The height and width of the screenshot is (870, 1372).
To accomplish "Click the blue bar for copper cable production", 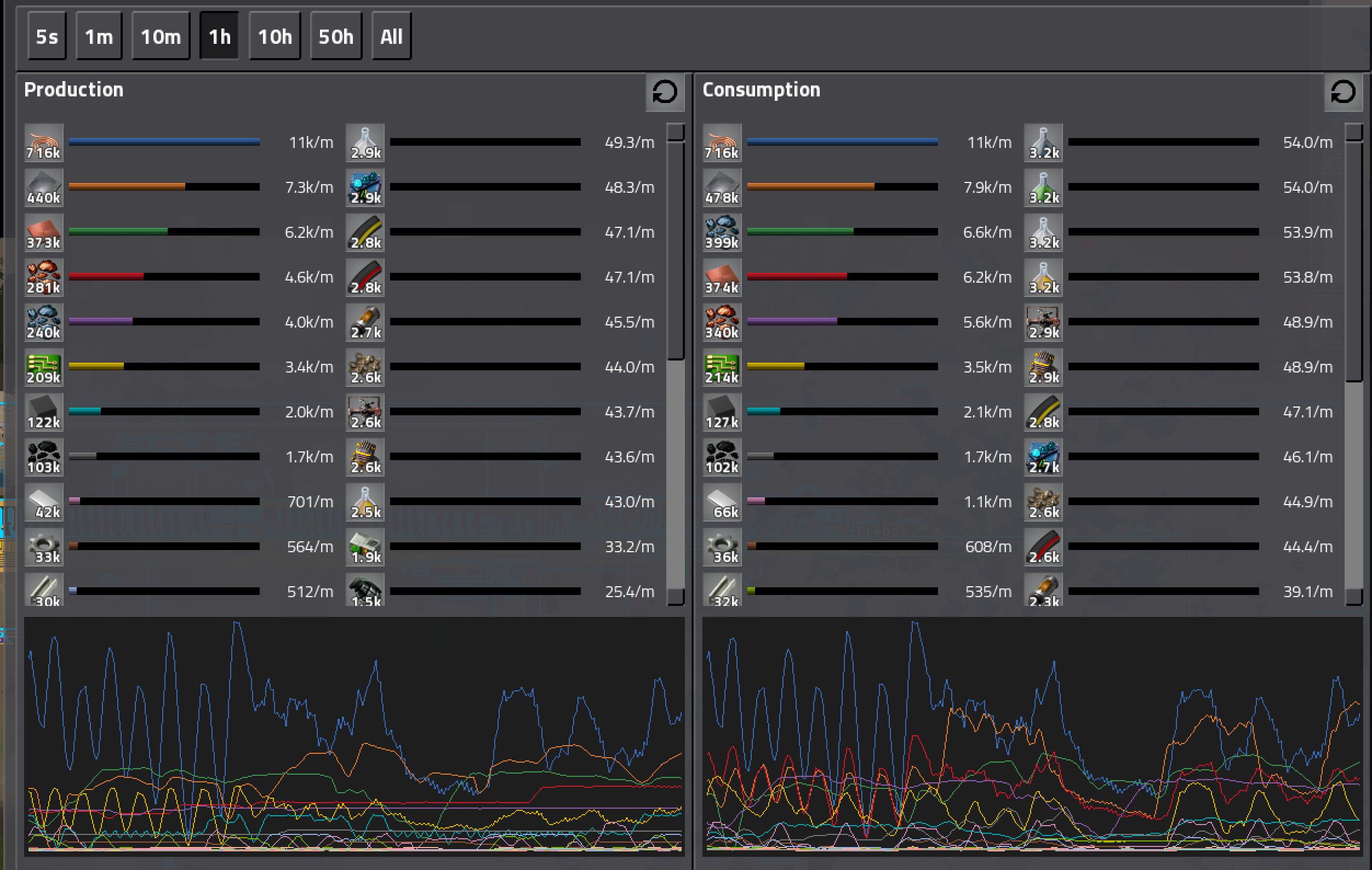I will (164, 142).
